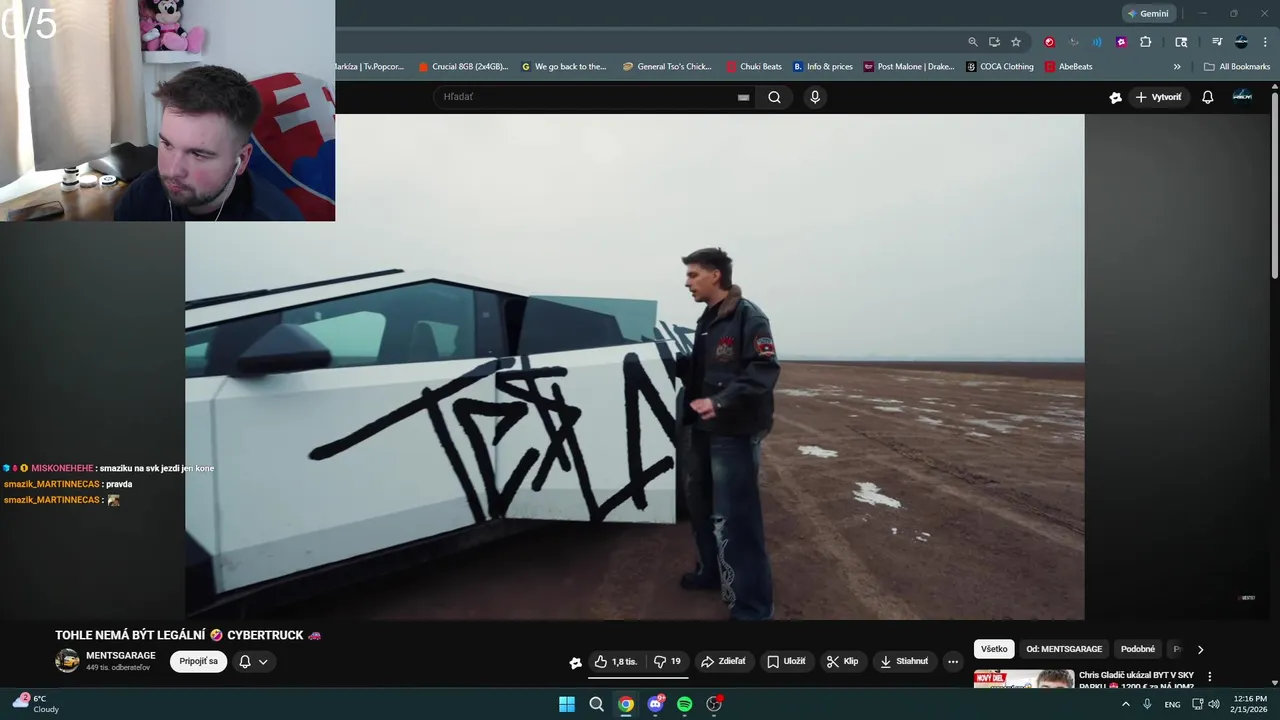Image resolution: width=1280 pixels, height=720 pixels.
Task: Click the Cybertruck video player
Action: (634, 367)
